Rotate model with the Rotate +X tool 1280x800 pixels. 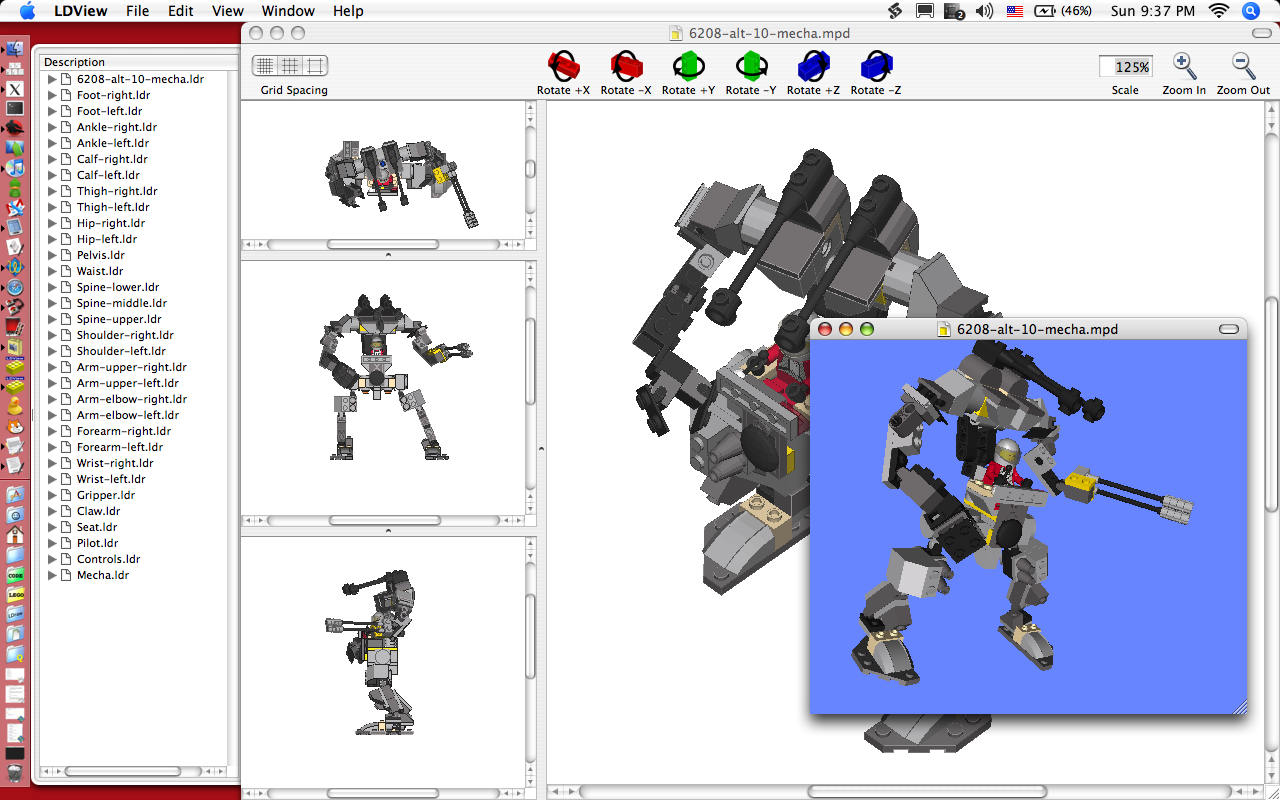tap(563, 65)
